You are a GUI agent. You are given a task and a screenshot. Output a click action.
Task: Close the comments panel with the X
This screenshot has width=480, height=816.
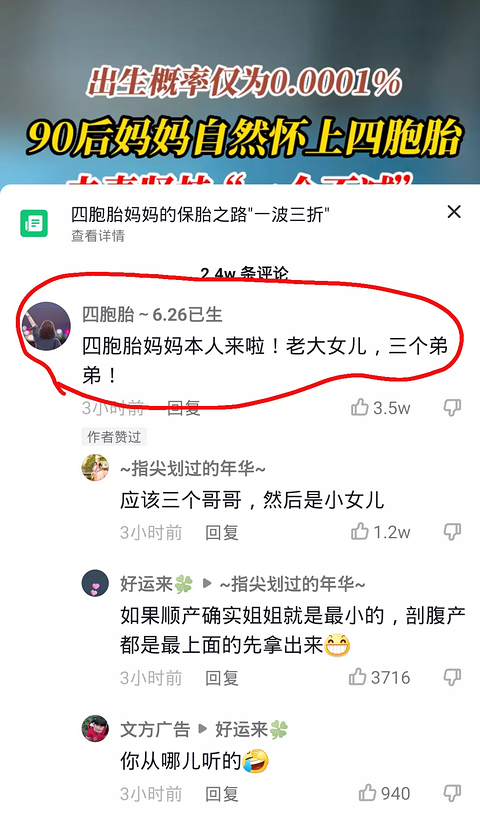point(454,212)
